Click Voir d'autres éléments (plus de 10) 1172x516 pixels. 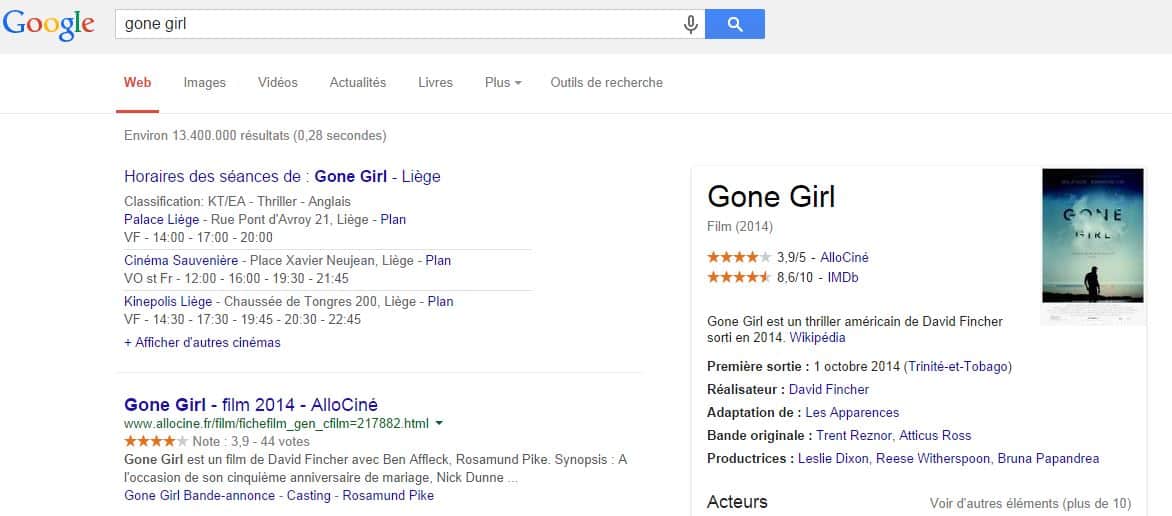[1030, 503]
